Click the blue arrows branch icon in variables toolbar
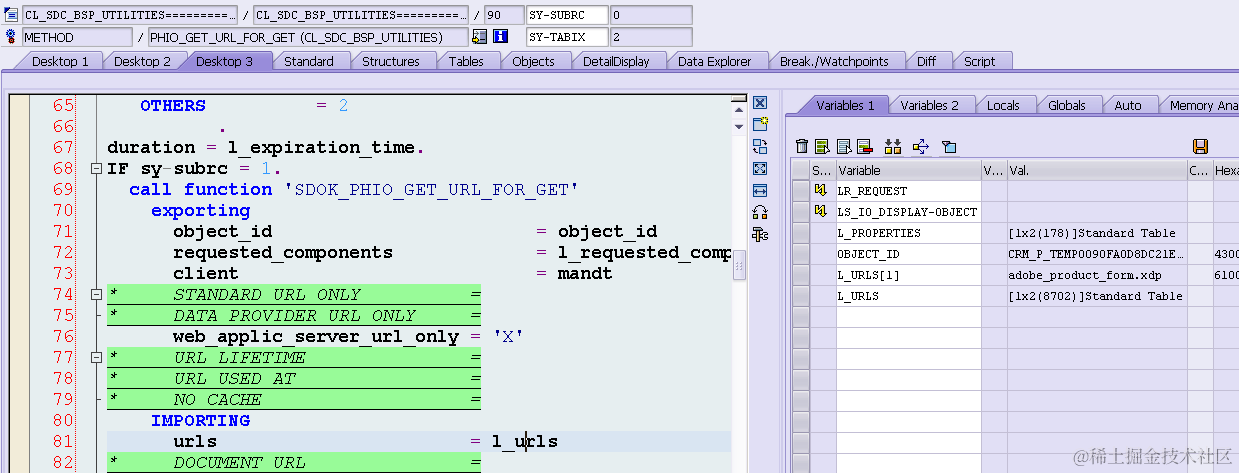 (x=921, y=147)
